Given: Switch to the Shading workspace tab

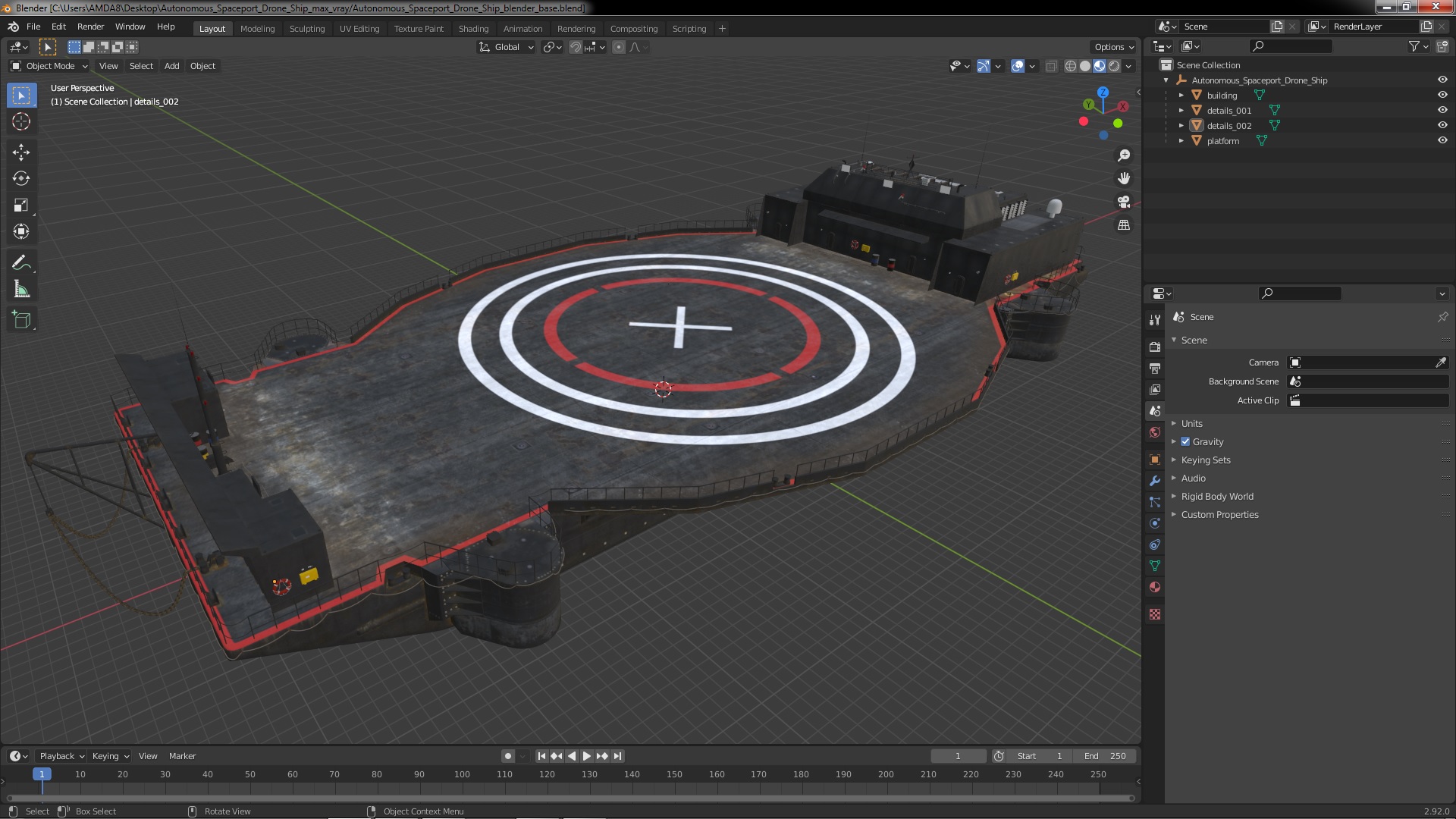Looking at the screenshot, I should click(x=473, y=28).
